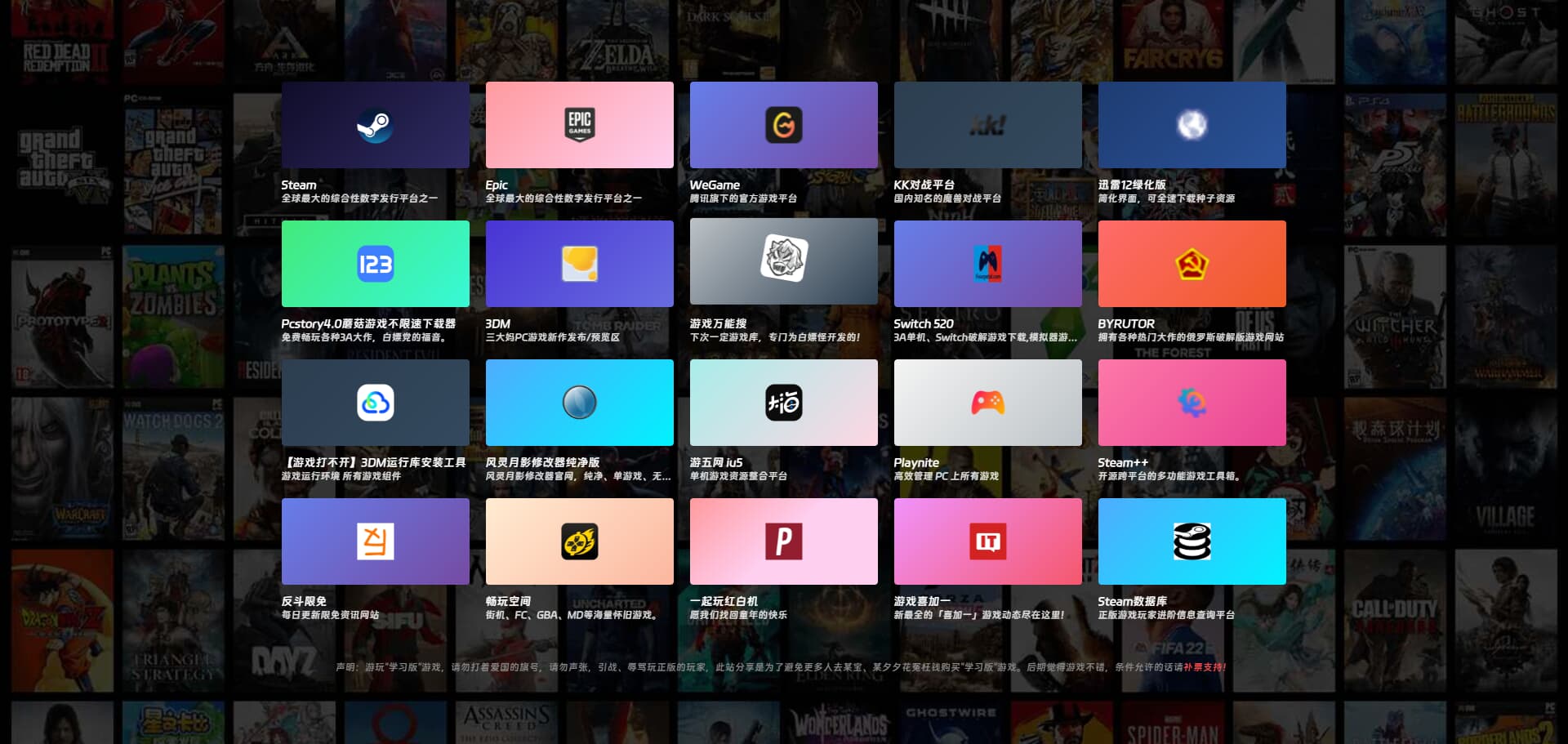The height and width of the screenshot is (744, 1568).
Task: Click the 游戏万能搜 title
Action: point(718,324)
